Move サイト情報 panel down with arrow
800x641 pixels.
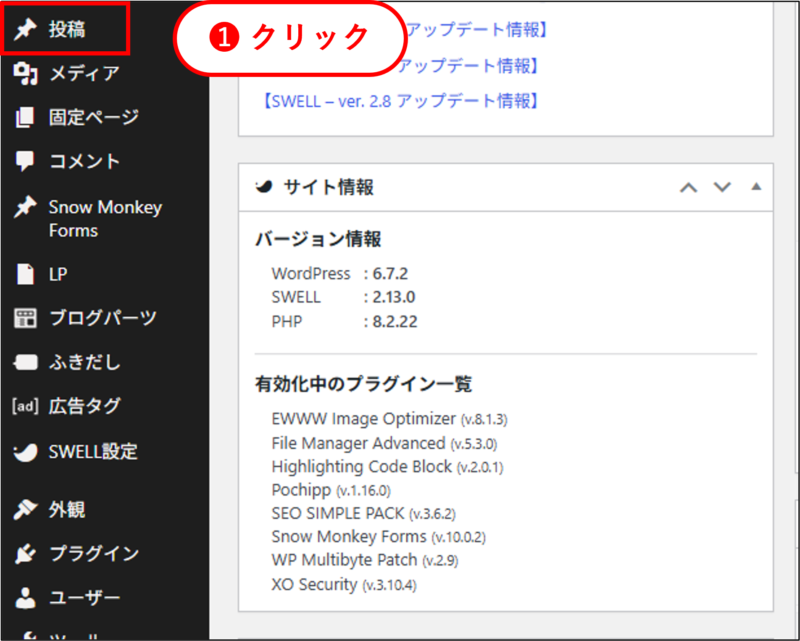pos(722,187)
